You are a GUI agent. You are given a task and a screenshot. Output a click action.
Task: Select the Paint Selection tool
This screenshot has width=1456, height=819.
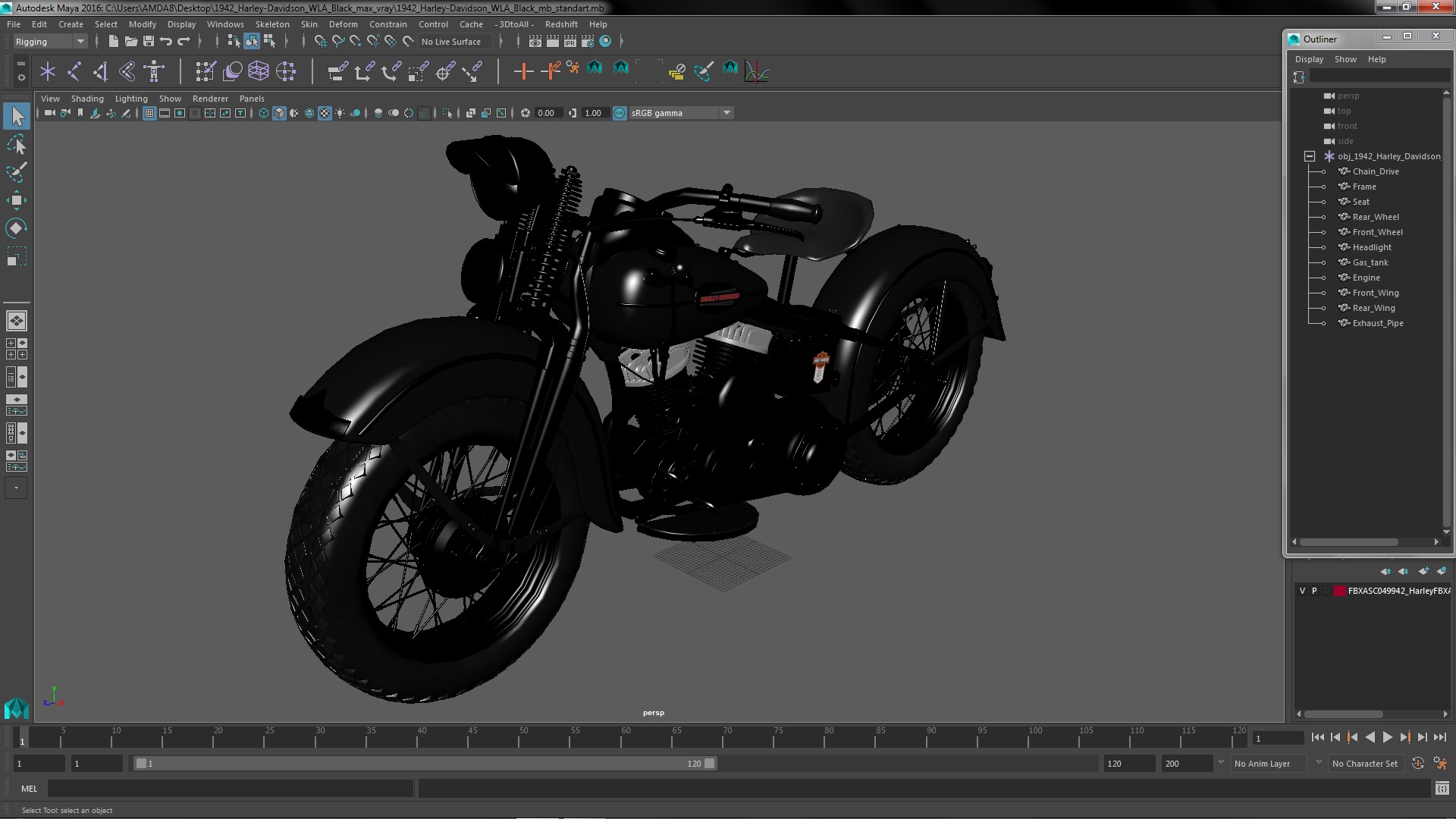(x=16, y=172)
